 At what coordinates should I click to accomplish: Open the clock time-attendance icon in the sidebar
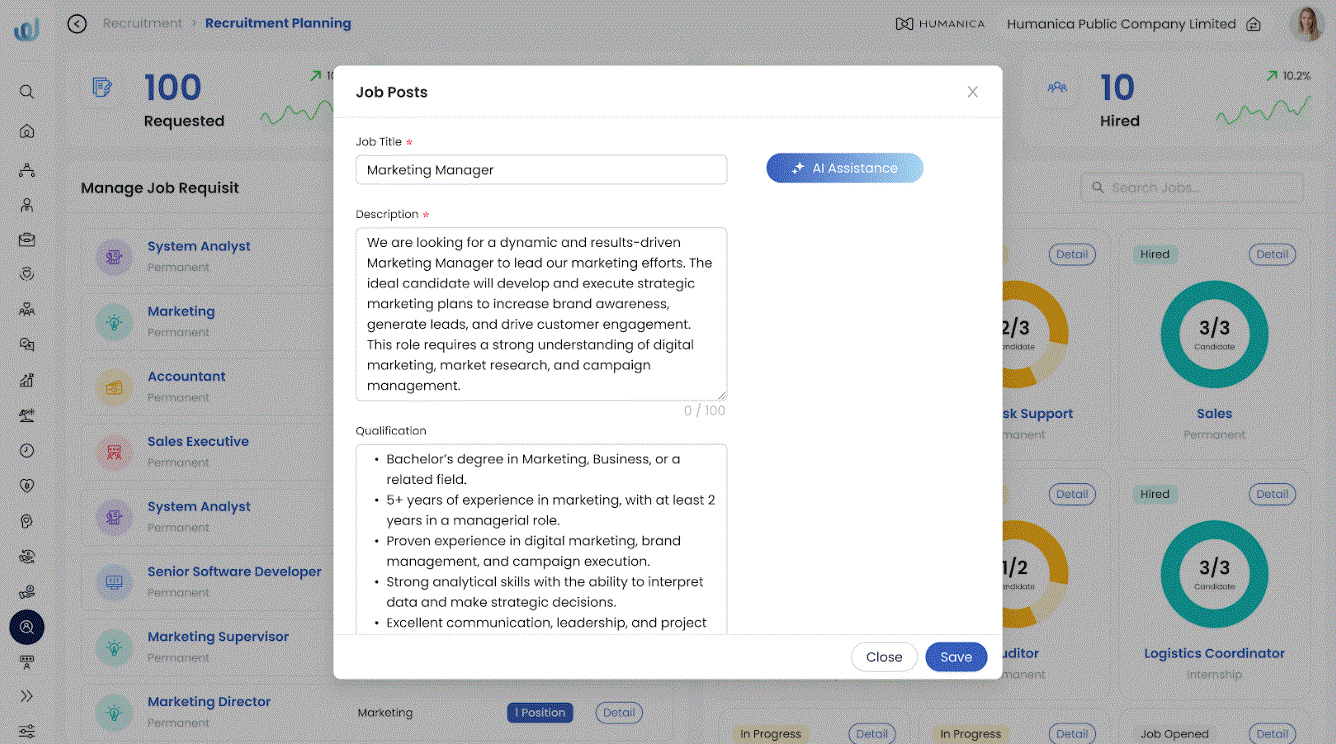coord(27,449)
